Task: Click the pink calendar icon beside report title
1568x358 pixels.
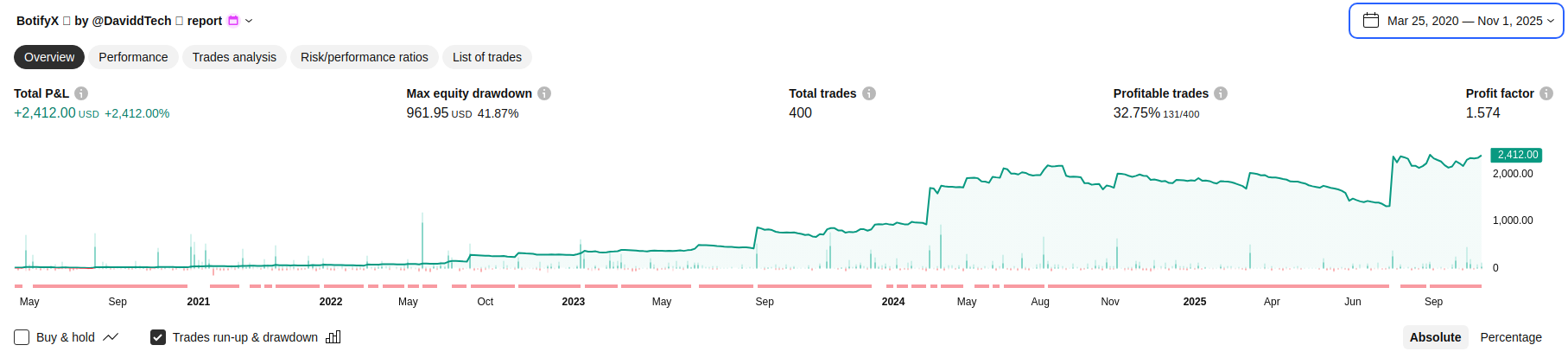Action: 233,21
